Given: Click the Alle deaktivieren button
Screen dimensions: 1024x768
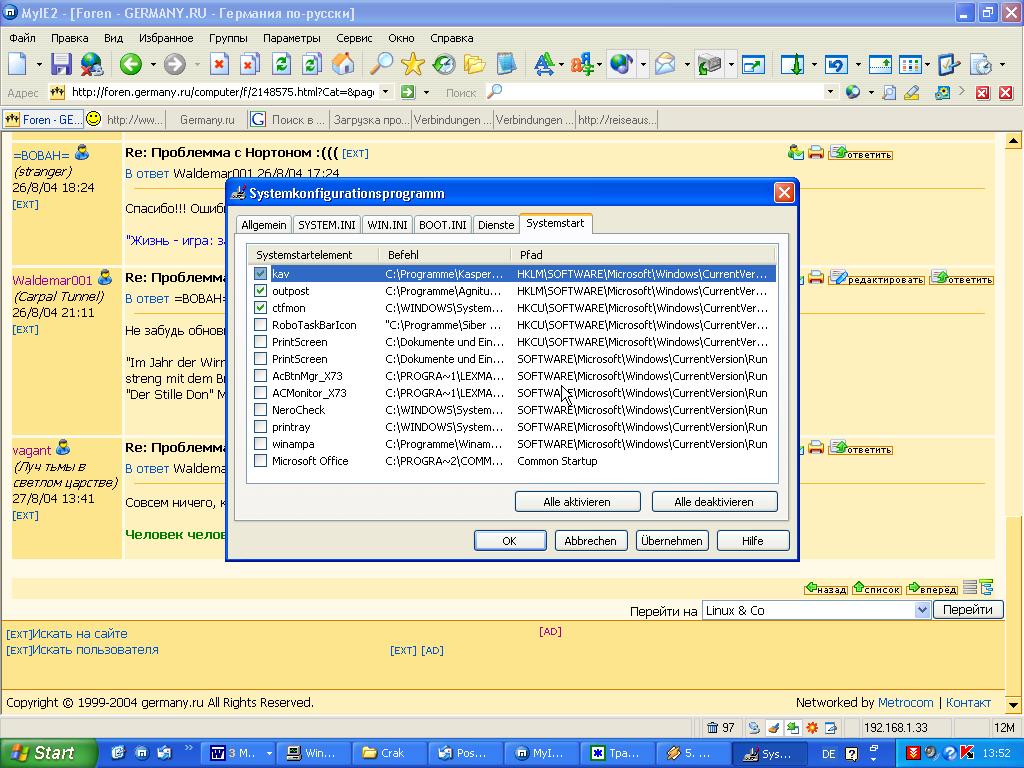Looking at the screenshot, I should (714, 502).
